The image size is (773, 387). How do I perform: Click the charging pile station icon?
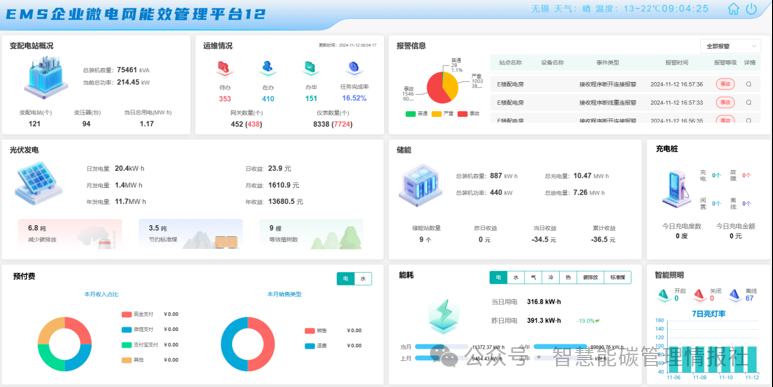pos(676,188)
